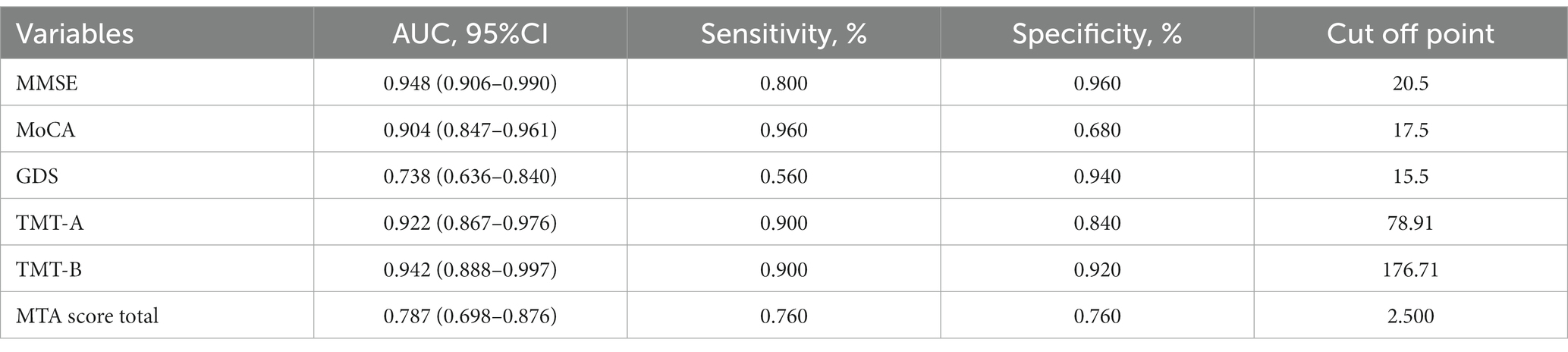This screenshot has width=1568, height=352.
Task: Select the AUC, 95%CI column header
Action: (x=470, y=34)
